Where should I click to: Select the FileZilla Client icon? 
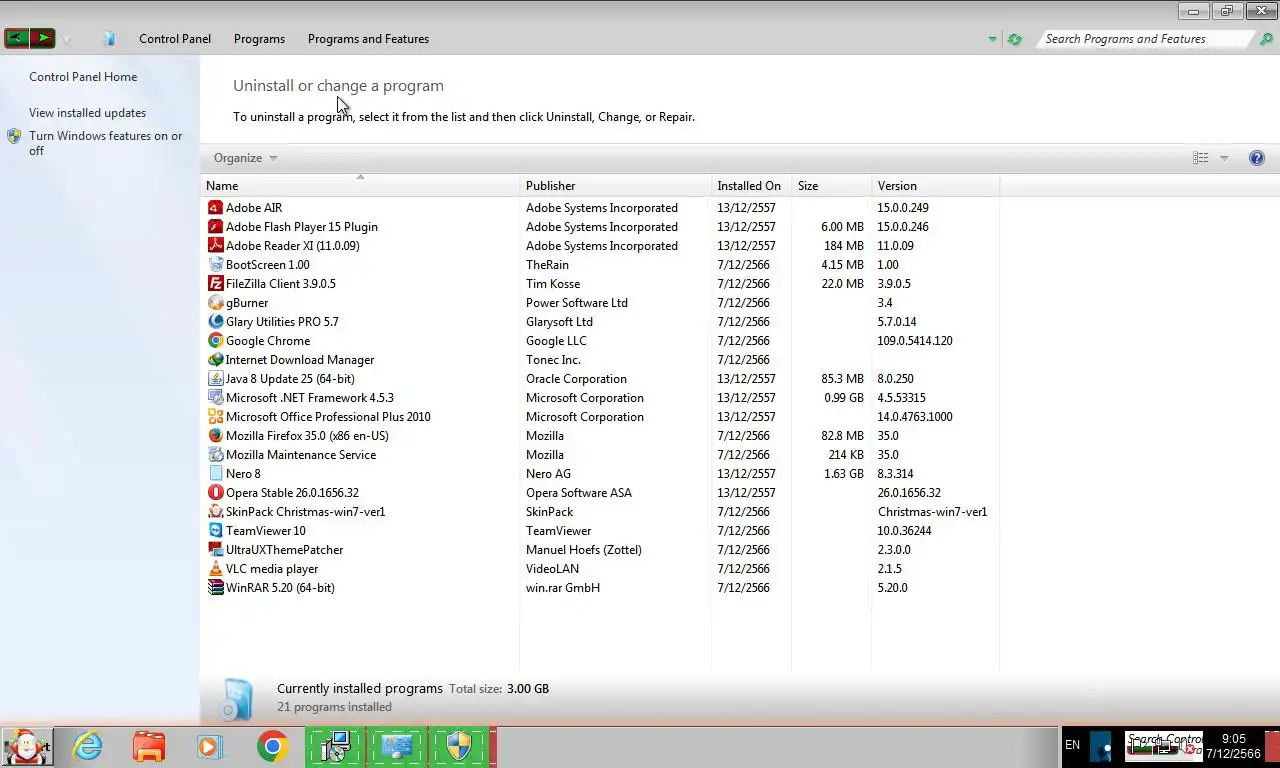(x=215, y=284)
